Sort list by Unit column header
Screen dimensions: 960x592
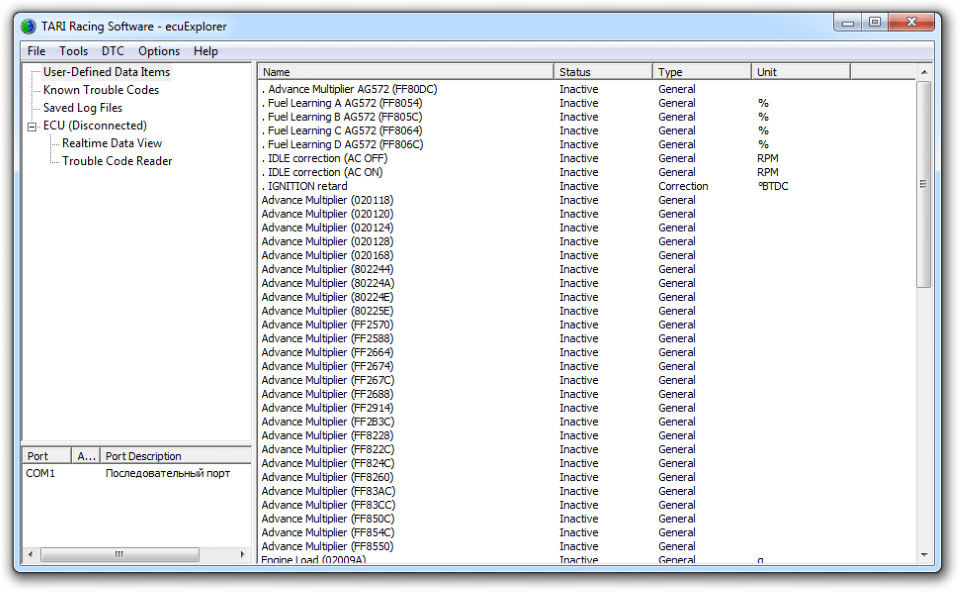(801, 72)
